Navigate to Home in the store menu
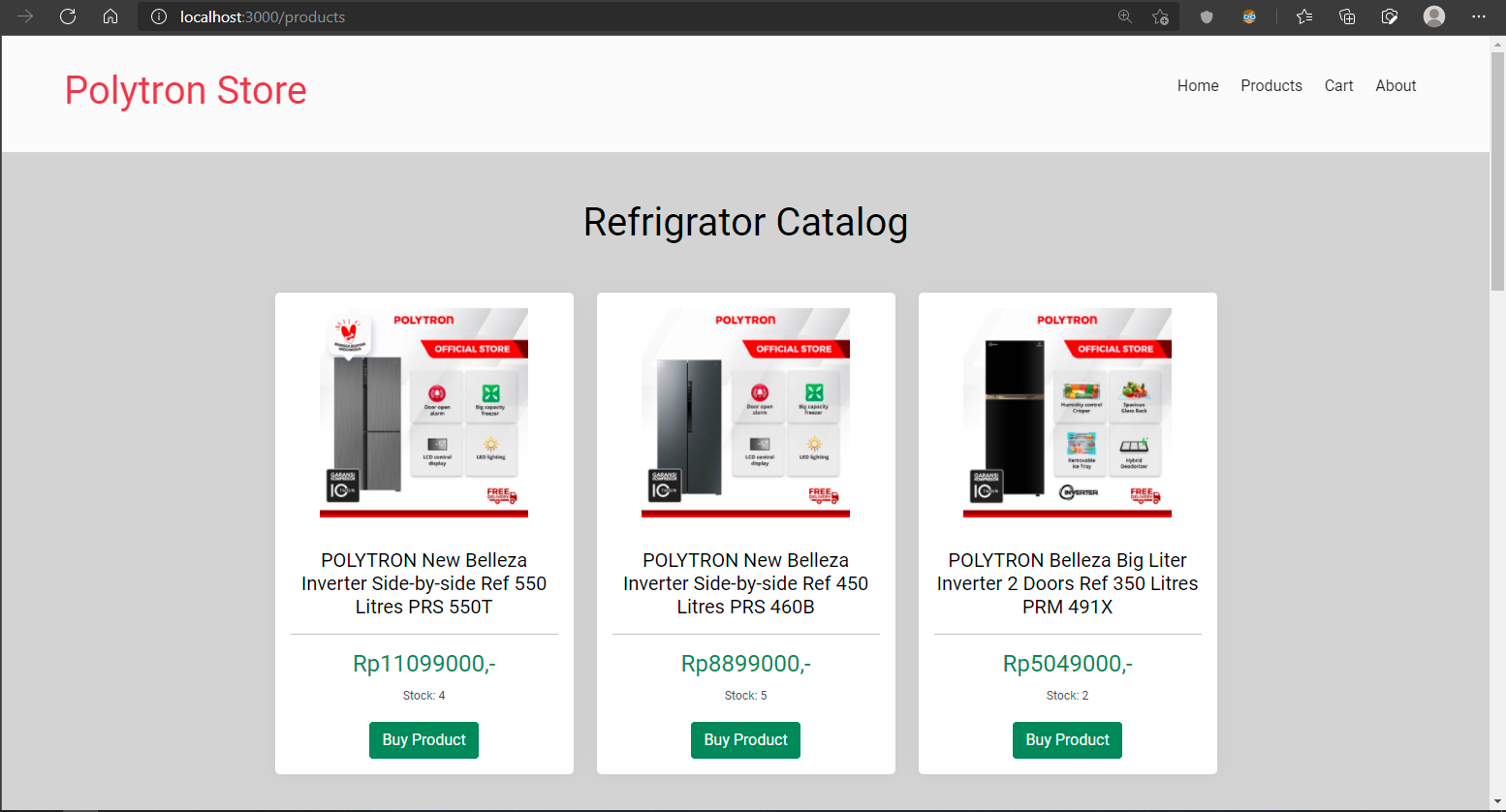1506x812 pixels. [1198, 85]
